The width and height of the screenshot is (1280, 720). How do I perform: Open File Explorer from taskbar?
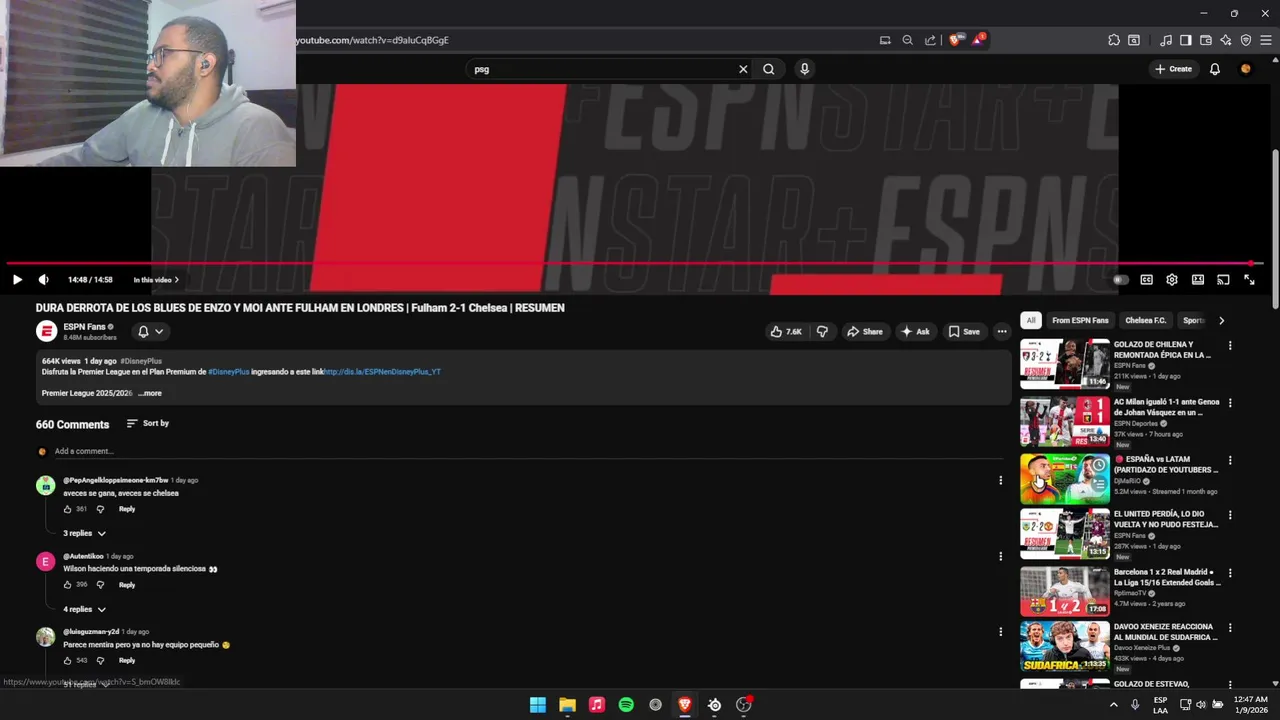pos(567,705)
